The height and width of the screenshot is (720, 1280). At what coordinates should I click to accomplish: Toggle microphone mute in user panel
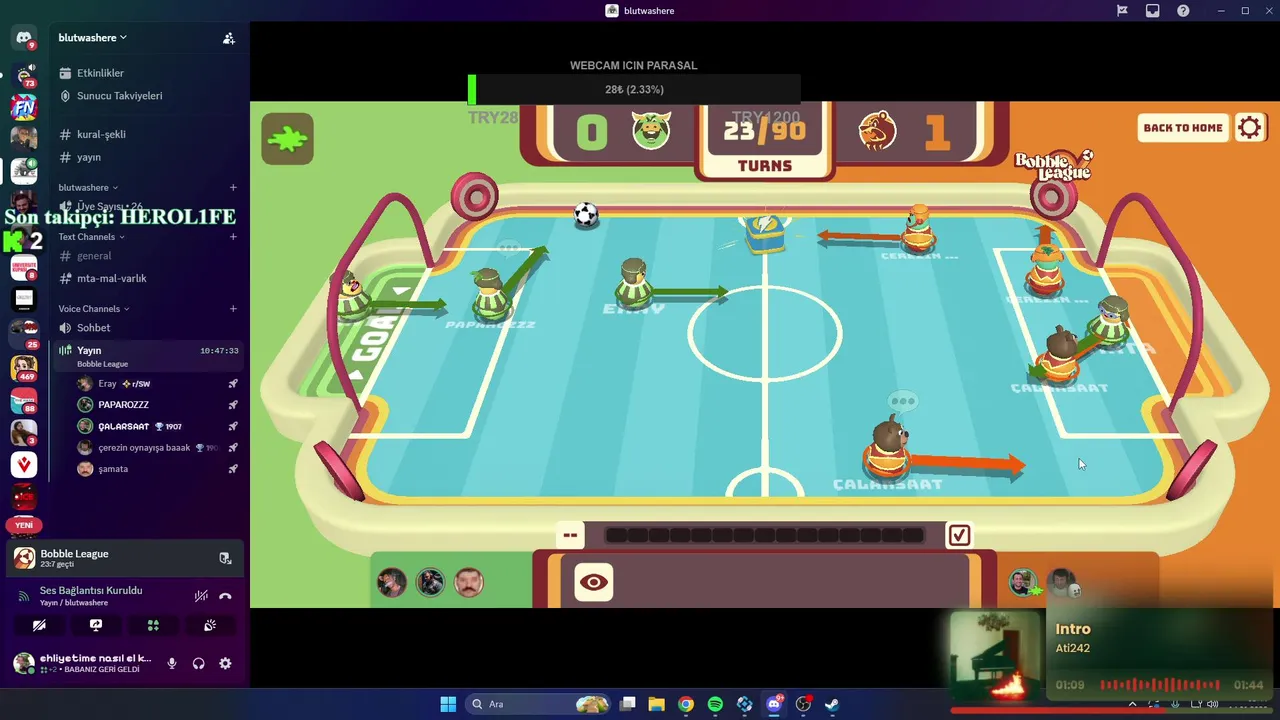[x=172, y=663]
